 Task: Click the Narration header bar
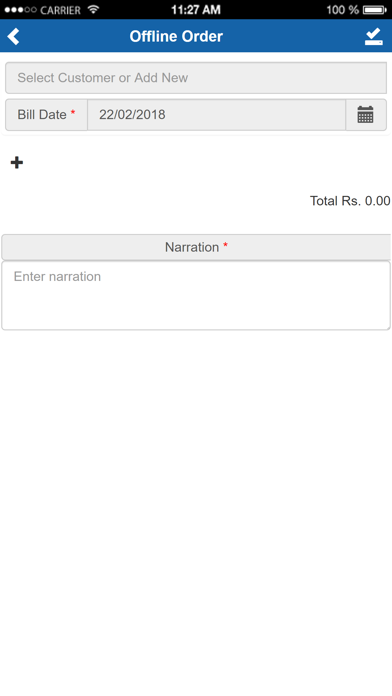click(196, 247)
